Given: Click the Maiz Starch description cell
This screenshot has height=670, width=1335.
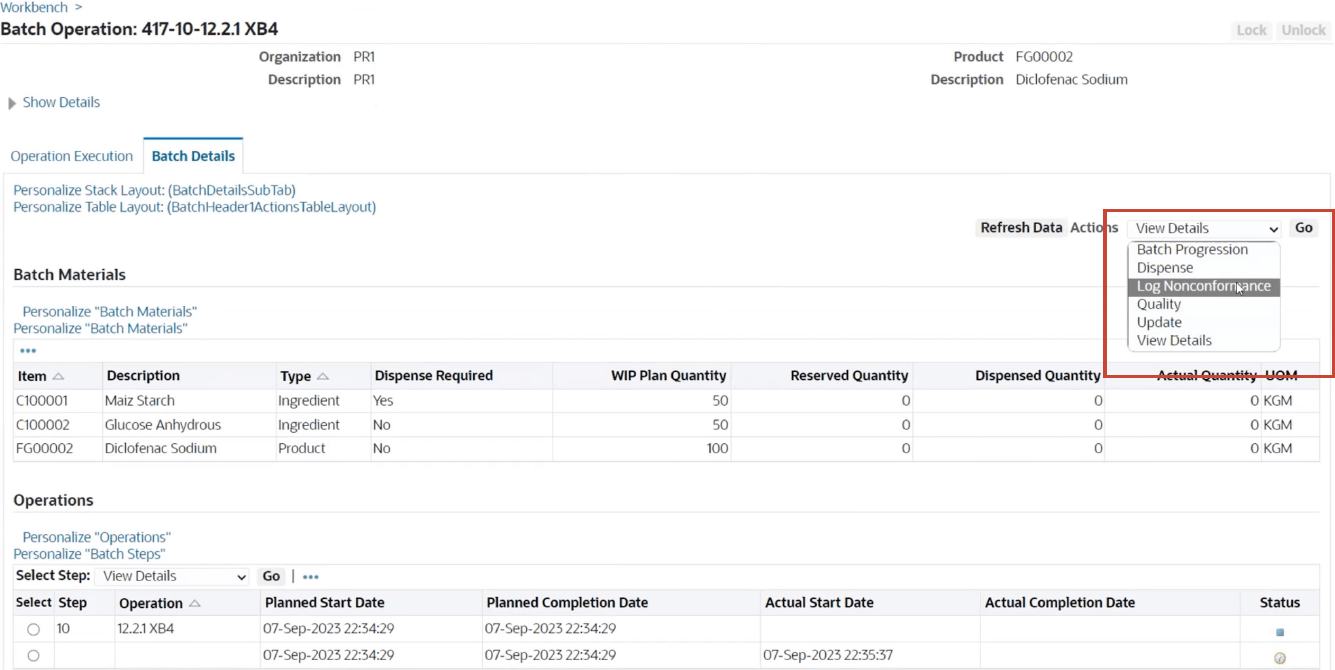Looking at the screenshot, I should (138, 401).
